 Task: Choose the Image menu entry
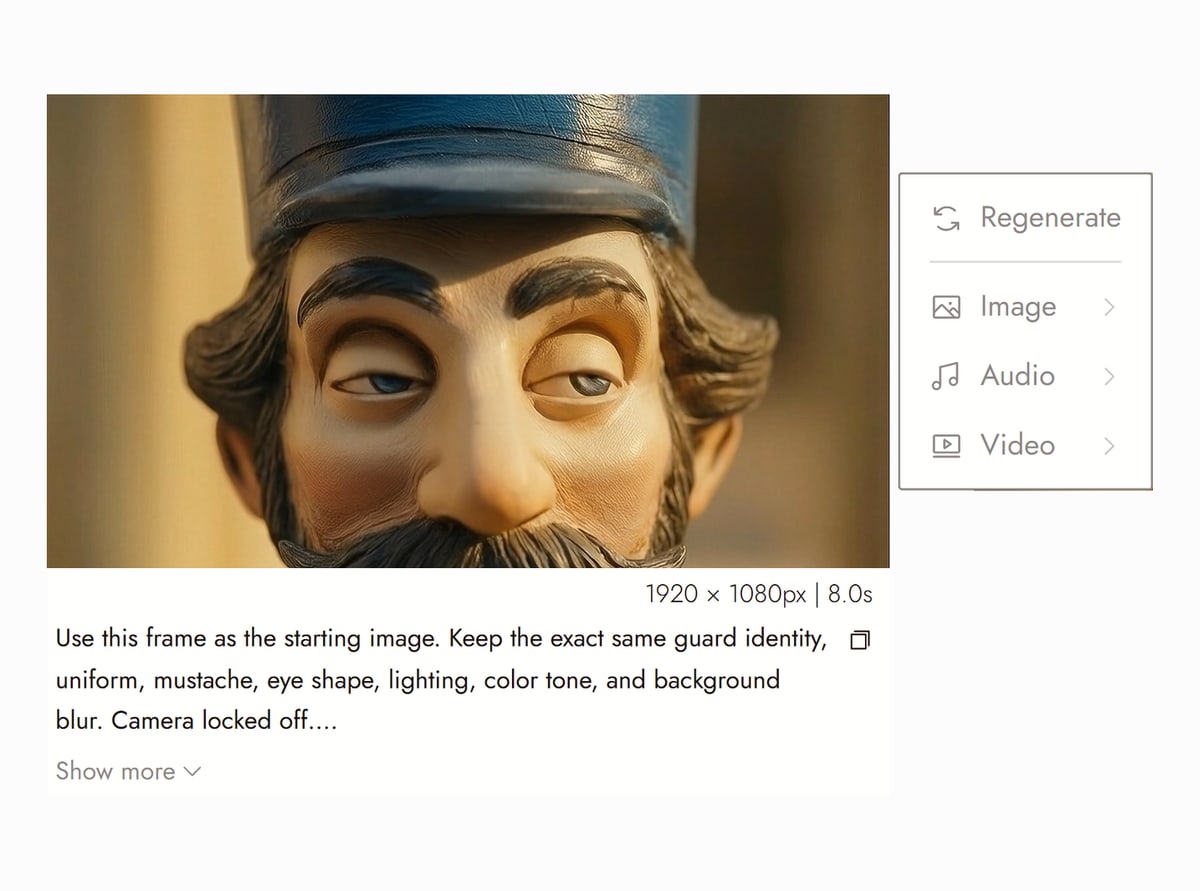click(1026, 307)
